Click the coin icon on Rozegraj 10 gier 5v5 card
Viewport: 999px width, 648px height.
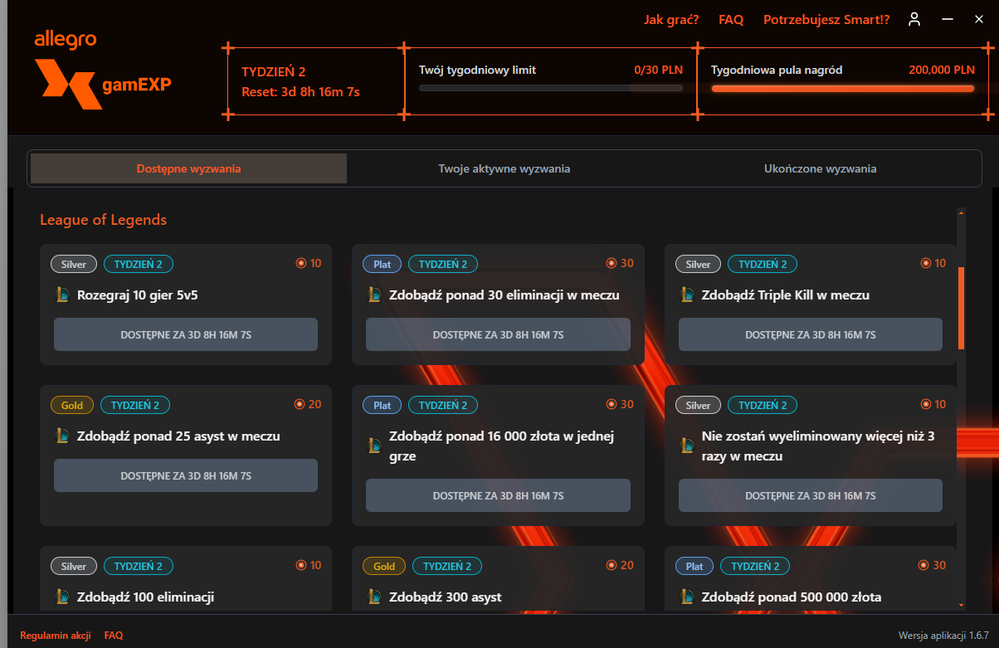(x=301, y=263)
